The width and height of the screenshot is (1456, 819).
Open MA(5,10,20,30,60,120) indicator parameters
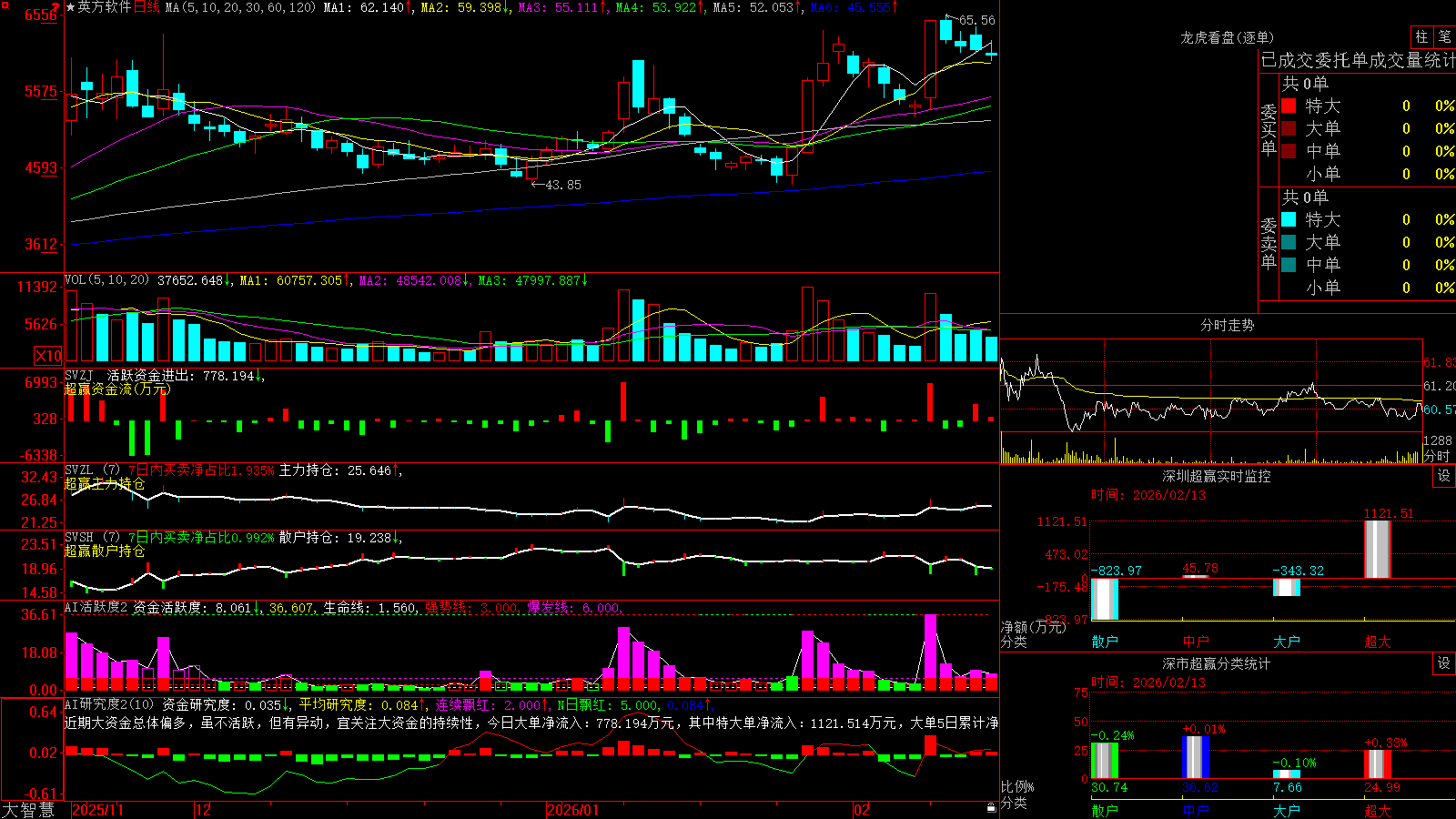click(240, 7)
